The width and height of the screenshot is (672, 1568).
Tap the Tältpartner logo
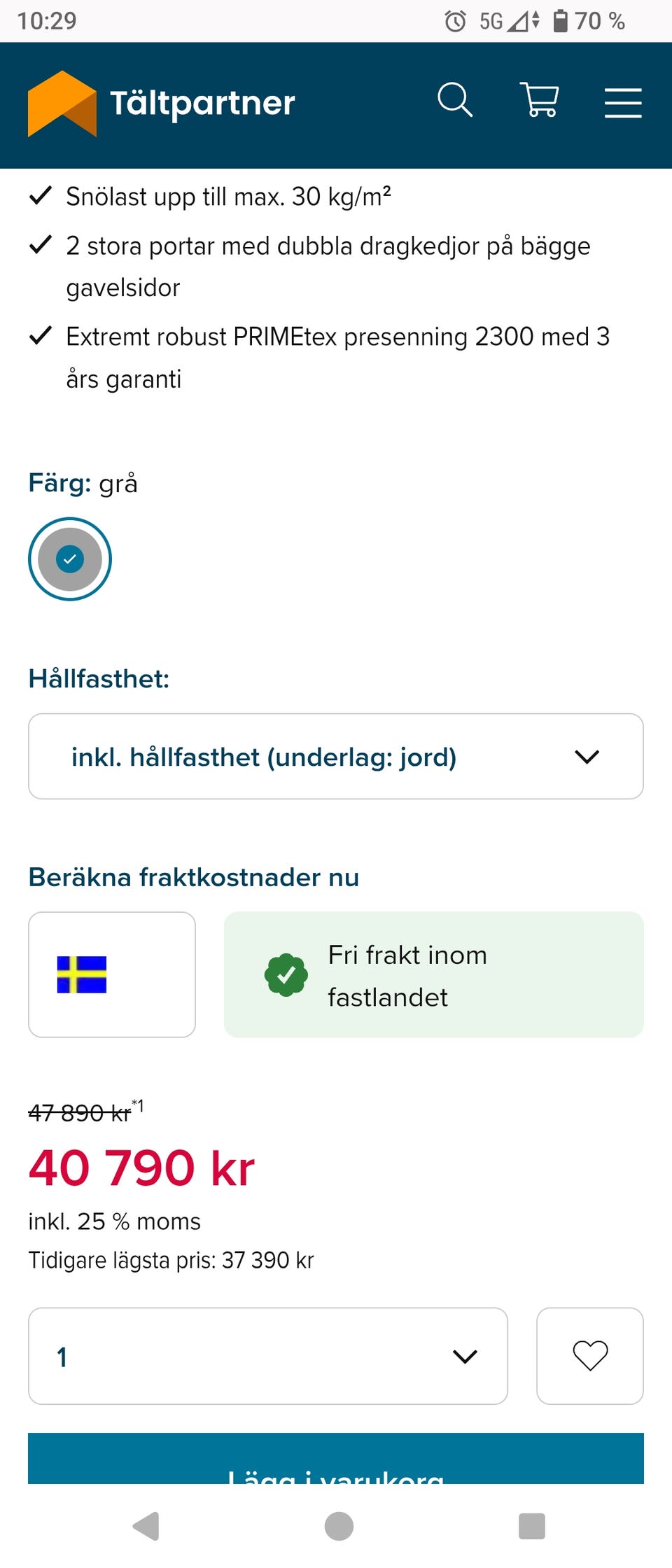point(62,104)
